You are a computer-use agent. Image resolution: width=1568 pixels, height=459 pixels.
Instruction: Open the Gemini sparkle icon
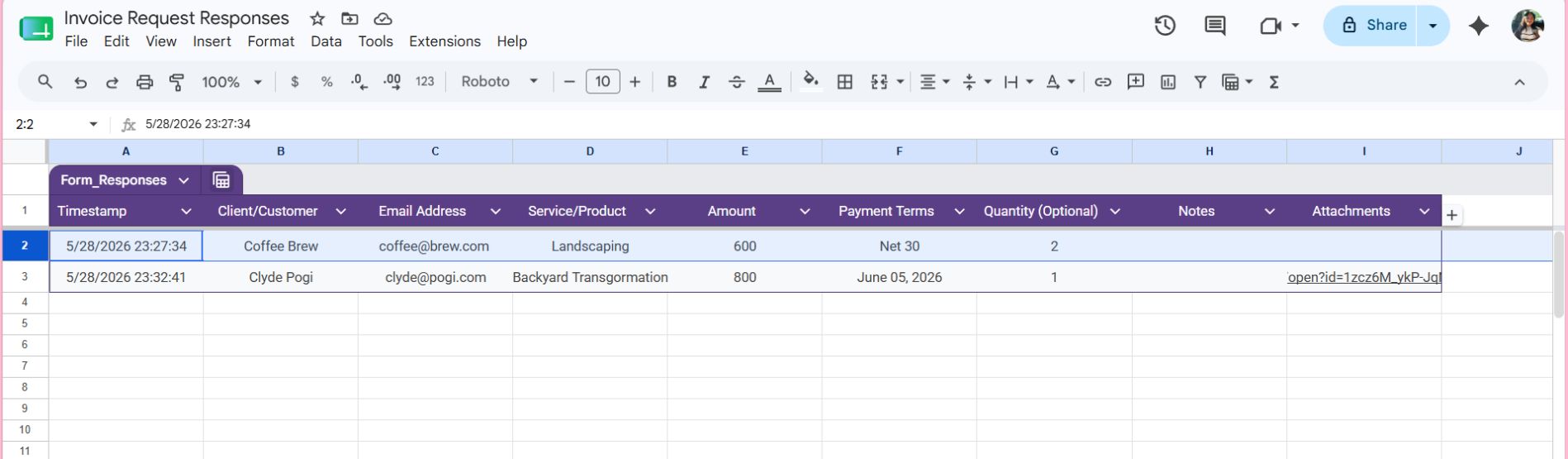[1479, 26]
